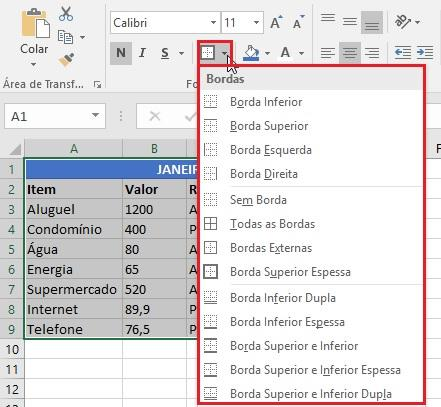Click the Copy icon
The width and height of the screenshot is (441, 407).
point(65,37)
